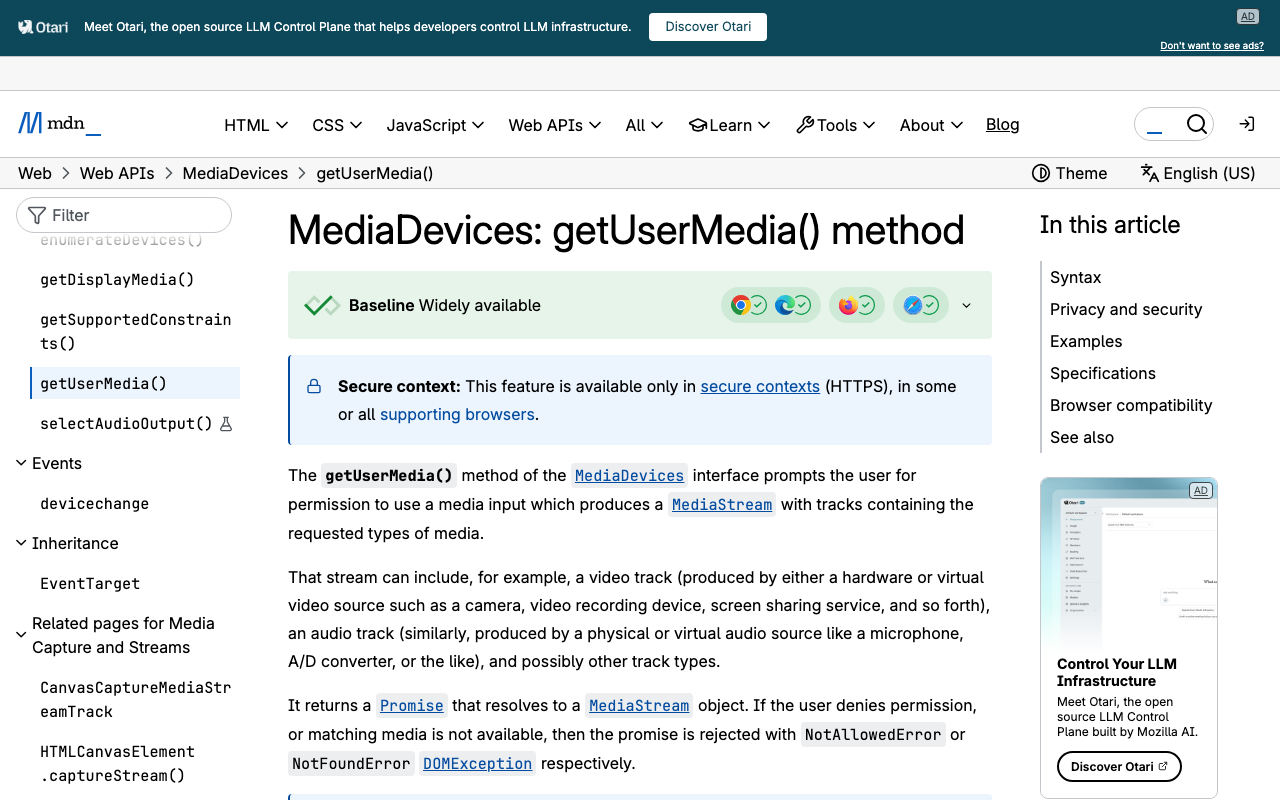The height and width of the screenshot is (800, 1280).
Task: Open the All menu
Action: (644, 125)
